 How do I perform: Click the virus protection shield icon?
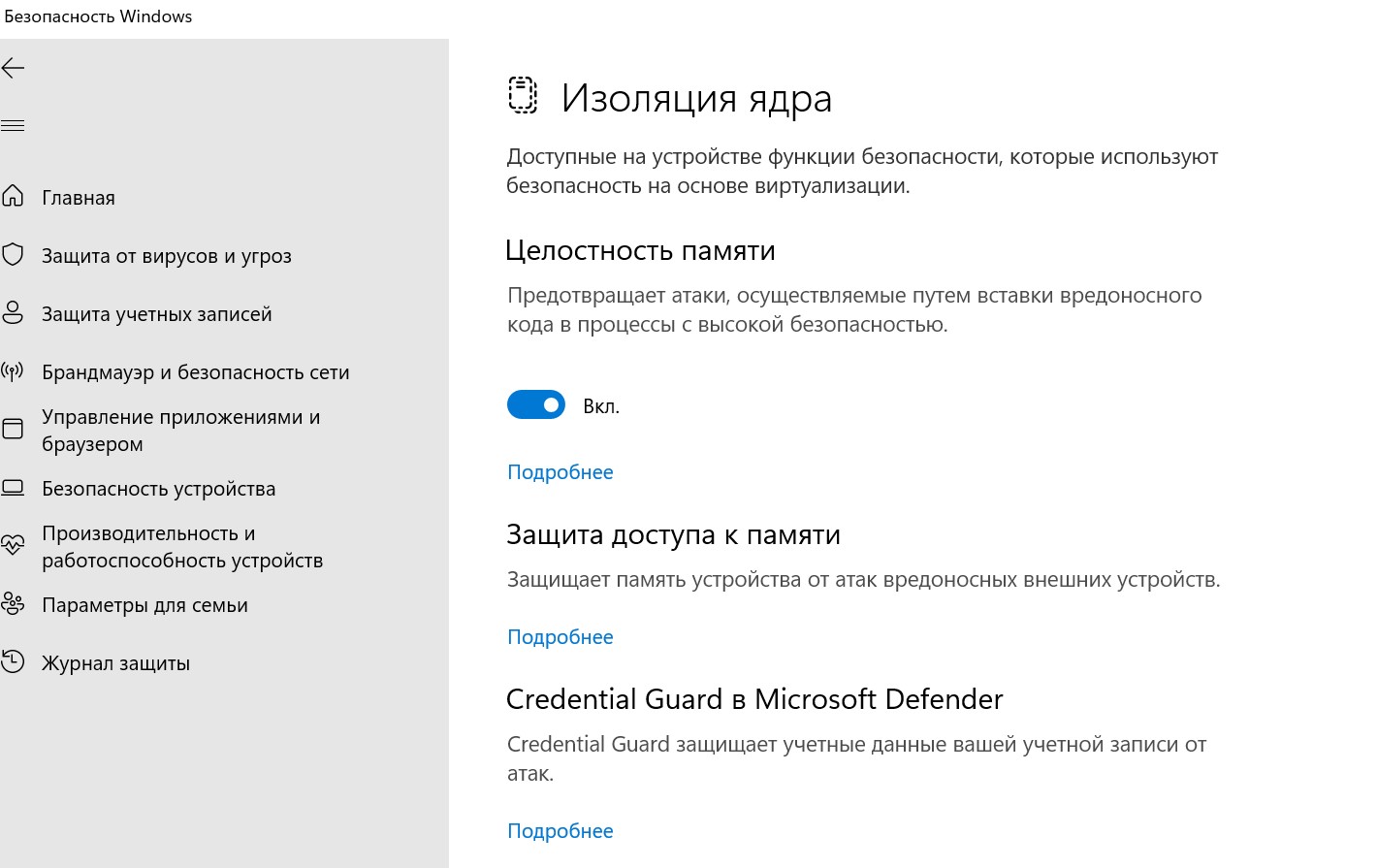[13, 255]
